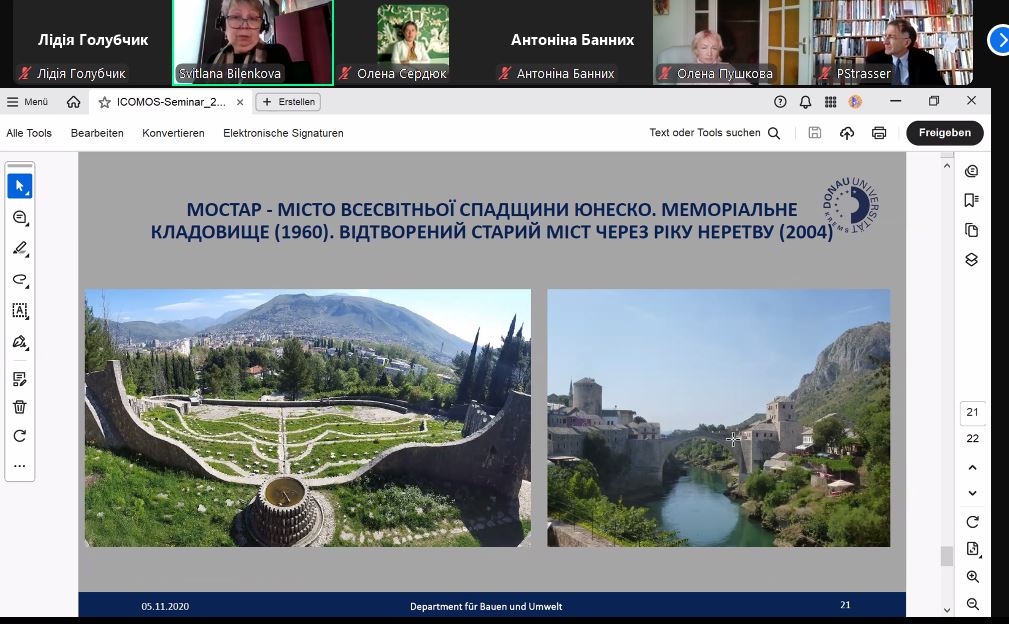Select the freehand Draw tool

pyautogui.click(x=19, y=281)
